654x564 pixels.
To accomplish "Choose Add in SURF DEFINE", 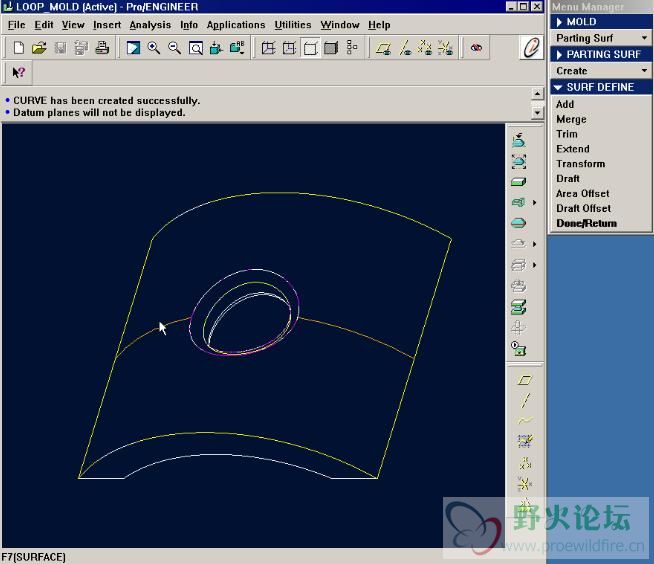I will (565, 104).
